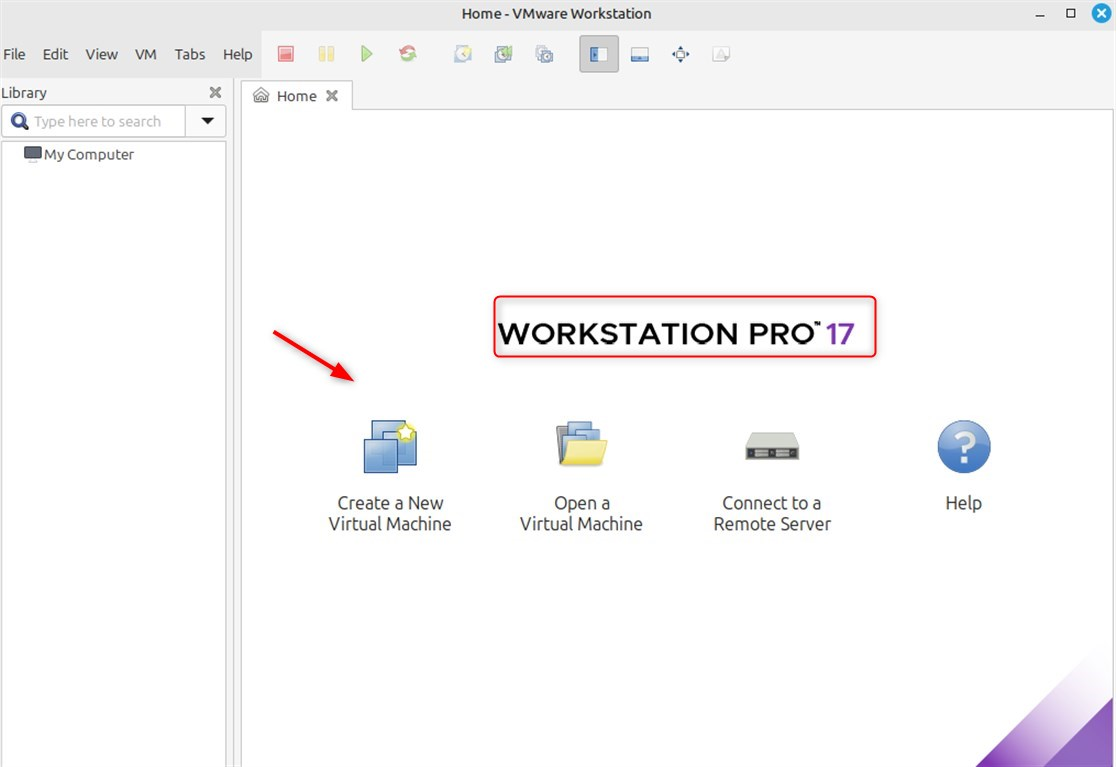1116x767 pixels.
Task: Click the take snapshot toolbar icon
Action: coord(463,54)
